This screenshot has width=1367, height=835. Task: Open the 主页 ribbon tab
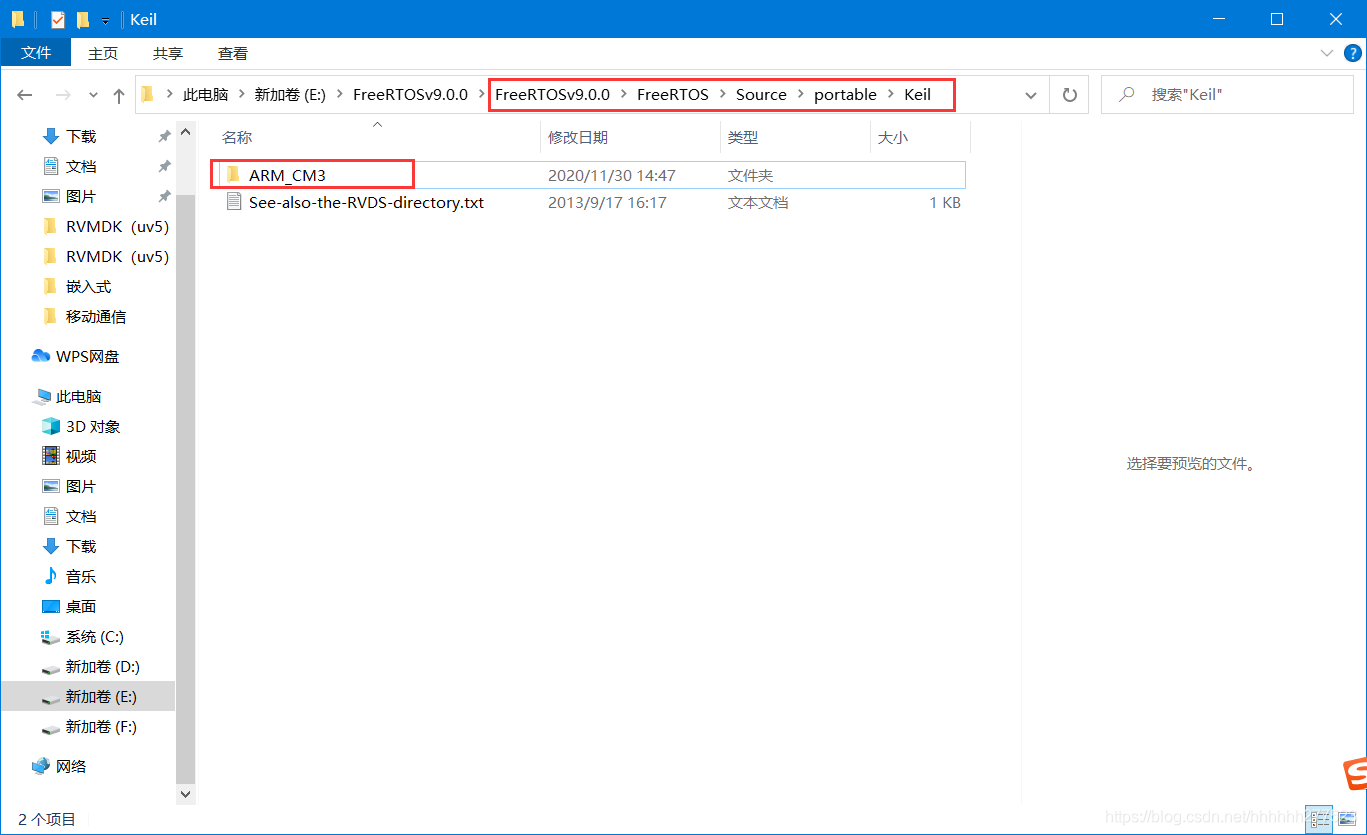[x=103, y=53]
